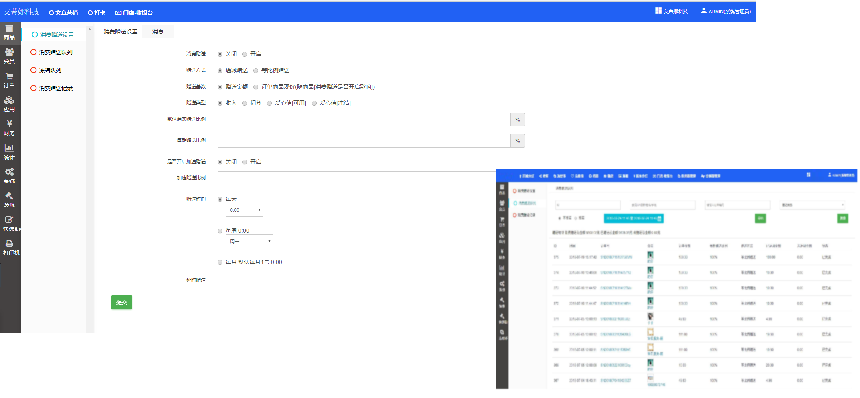Open the pencil-edit icon in main sidebar

pyautogui.click(x=9, y=220)
